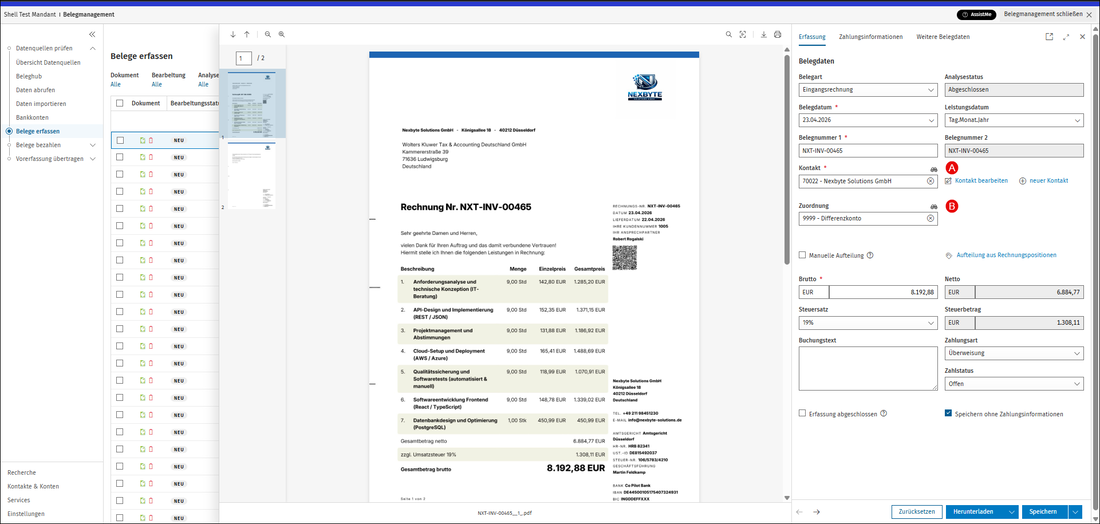Open Herunterladen split-button arrow
The image size is (1100, 524).
(1011, 512)
